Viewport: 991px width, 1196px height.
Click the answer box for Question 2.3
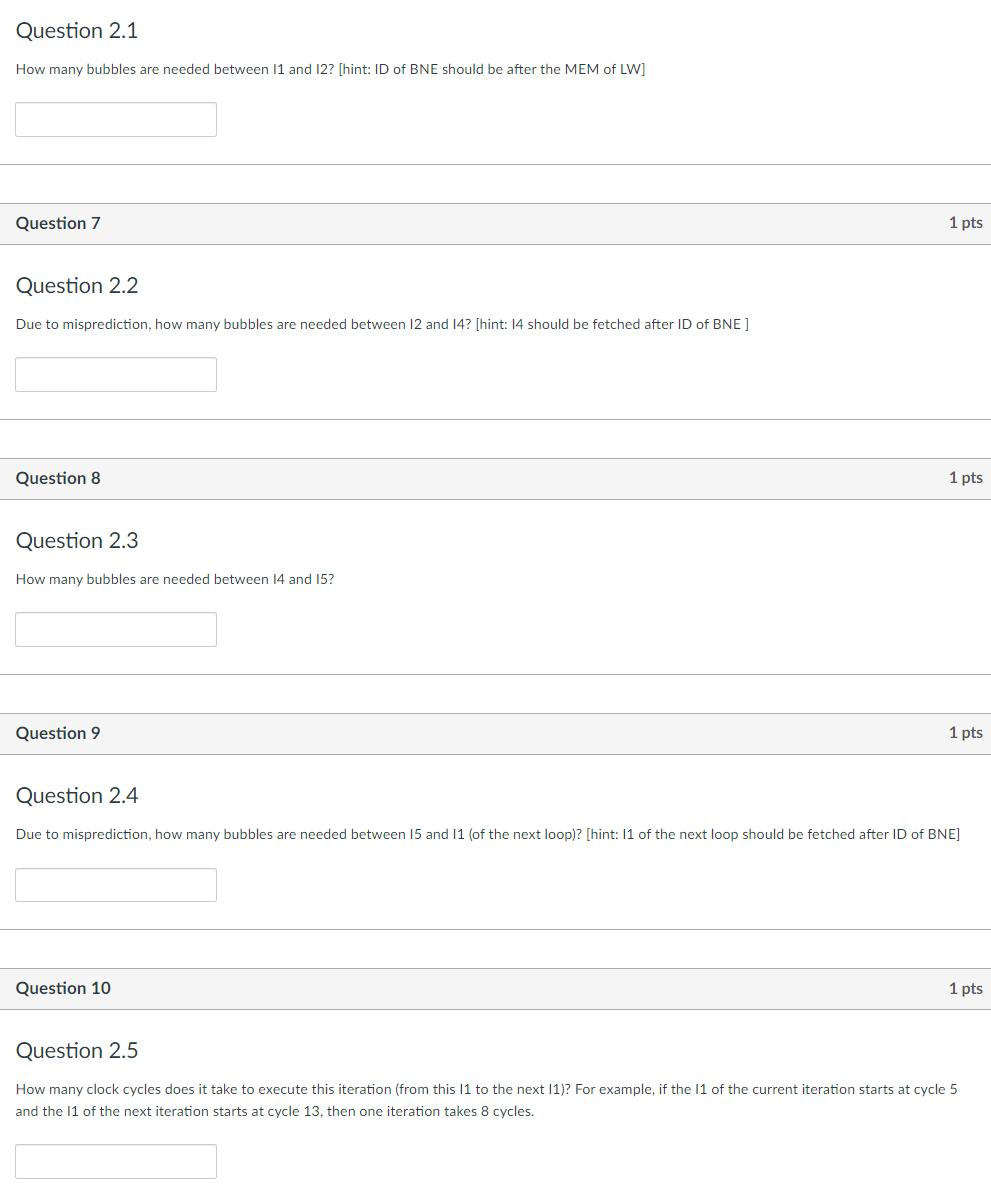tap(115, 629)
